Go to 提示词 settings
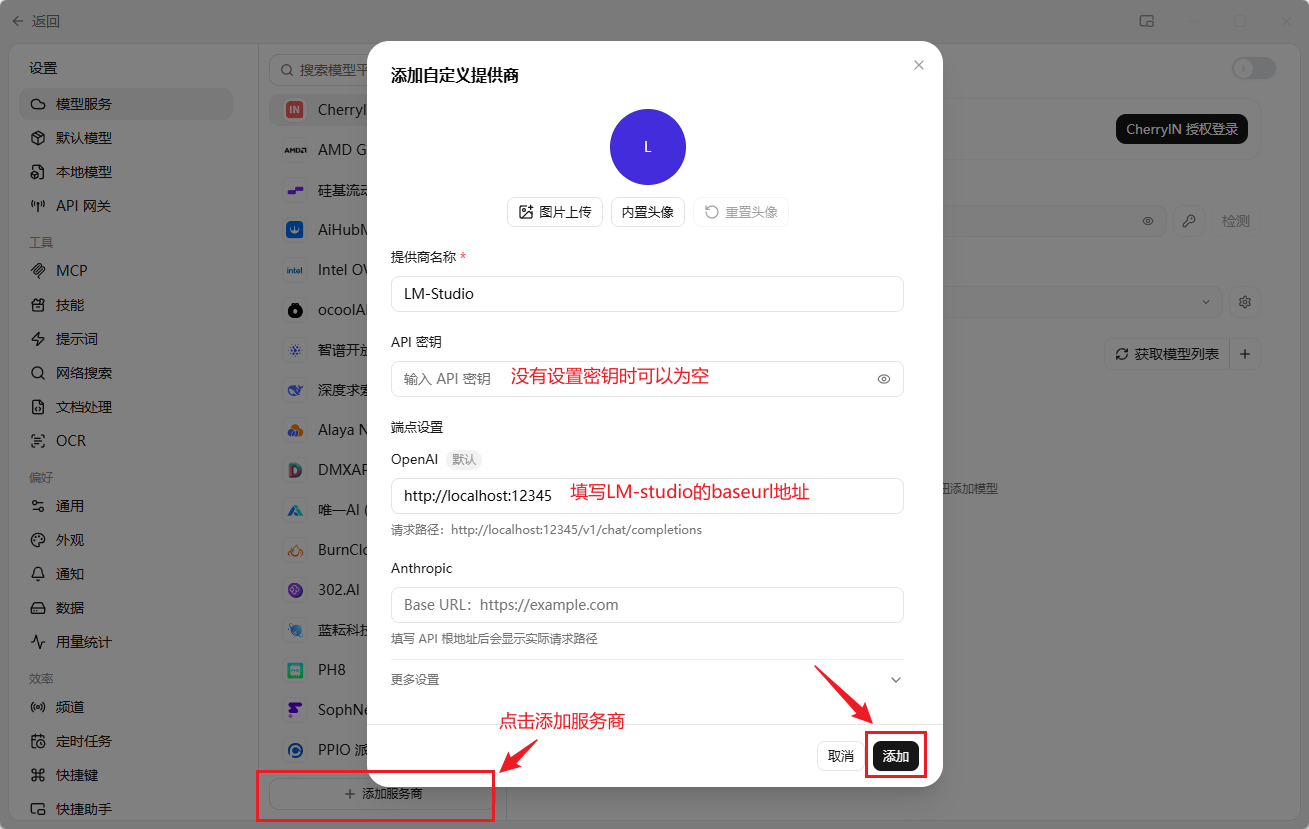 pyautogui.click(x=126, y=339)
